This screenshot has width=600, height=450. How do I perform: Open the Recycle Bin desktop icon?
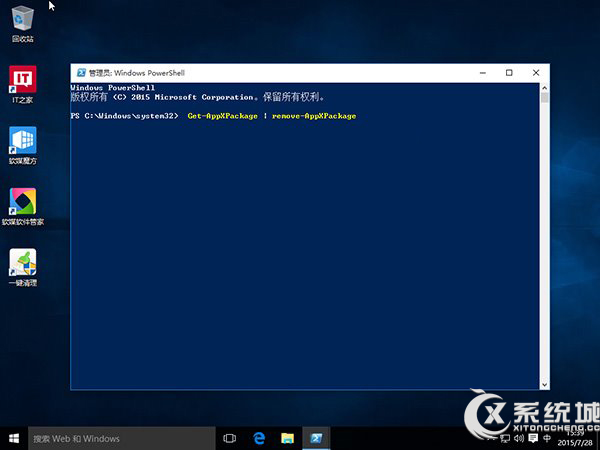[x=23, y=24]
